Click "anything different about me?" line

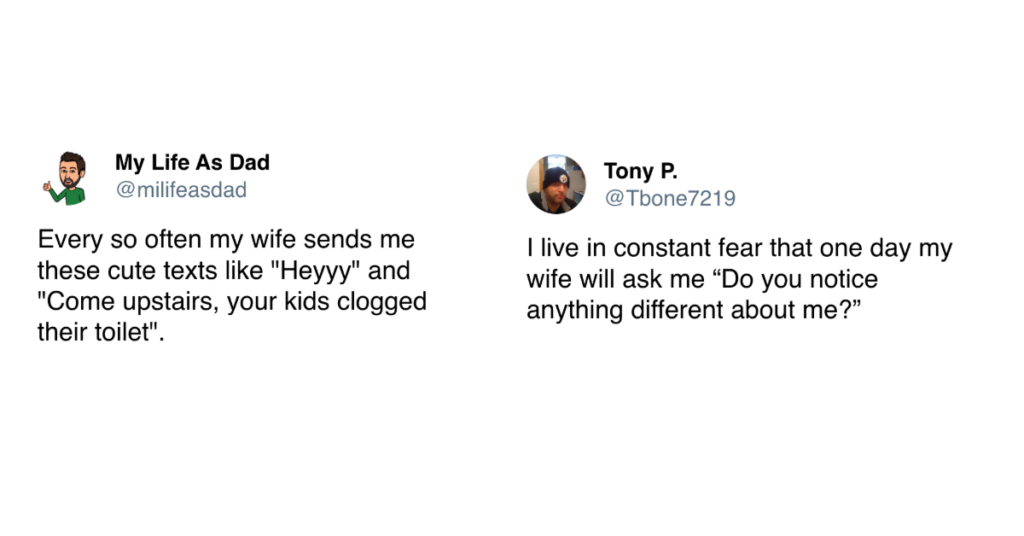[x=693, y=311]
